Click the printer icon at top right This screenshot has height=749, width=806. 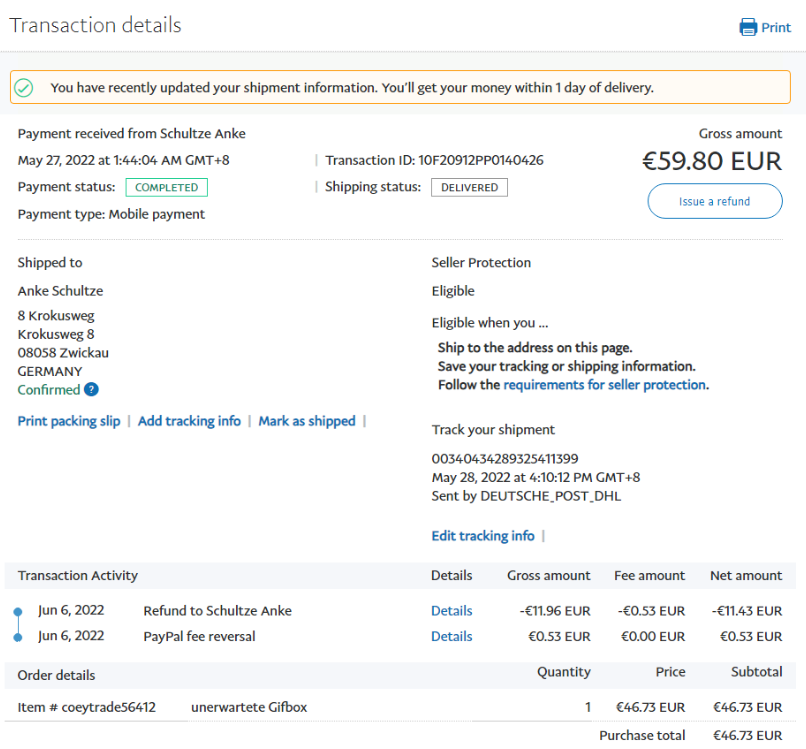pos(748,27)
